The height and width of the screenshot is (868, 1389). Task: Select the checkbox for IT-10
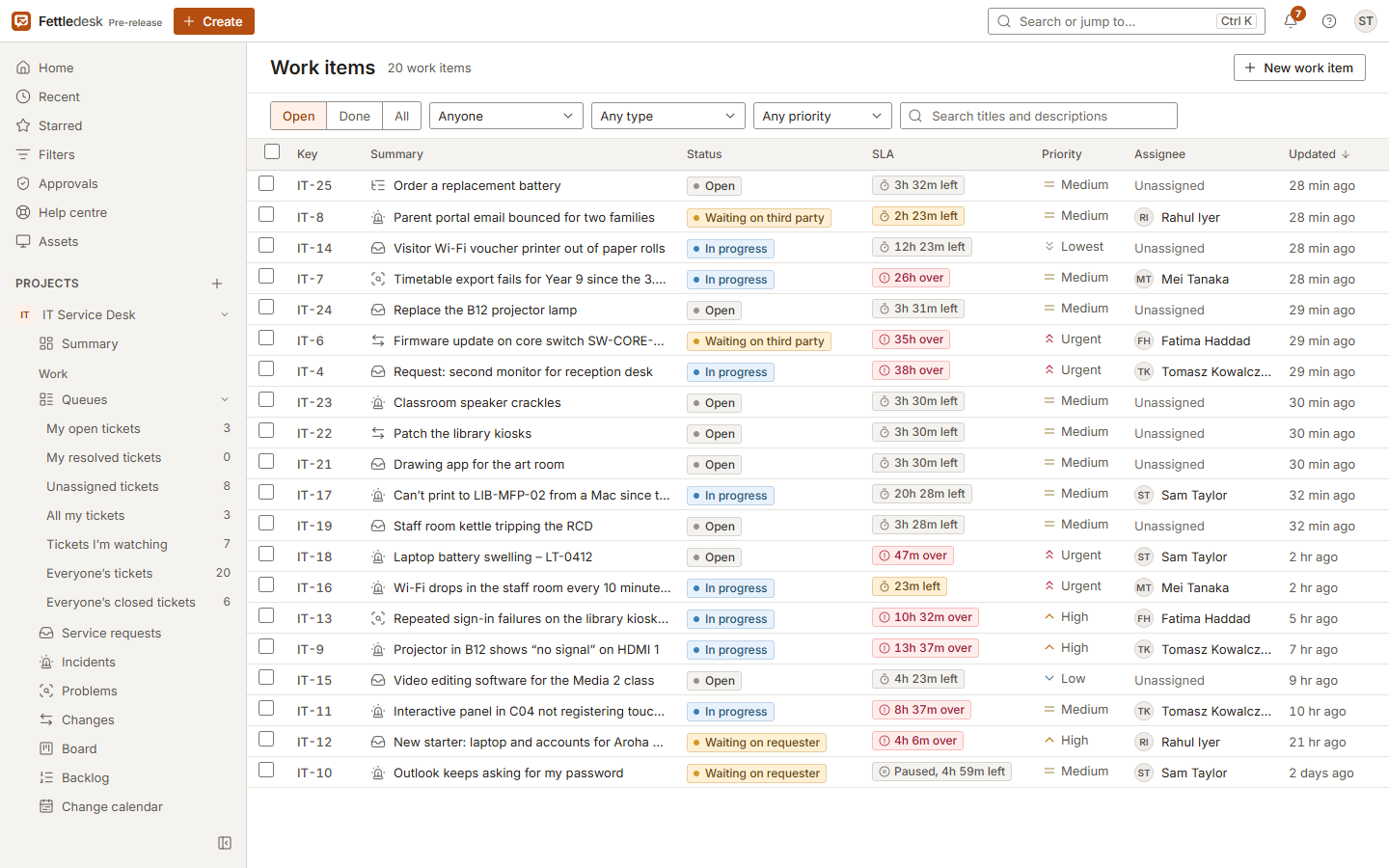pyautogui.click(x=266, y=770)
